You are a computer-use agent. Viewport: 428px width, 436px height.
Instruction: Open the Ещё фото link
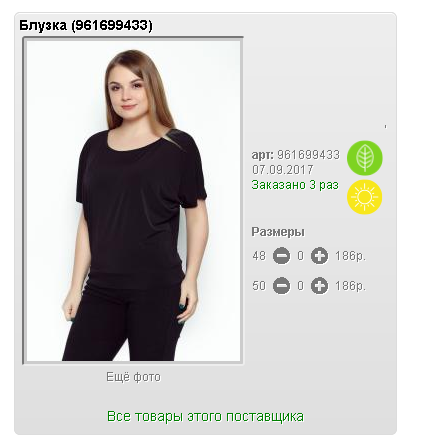[133, 377]
